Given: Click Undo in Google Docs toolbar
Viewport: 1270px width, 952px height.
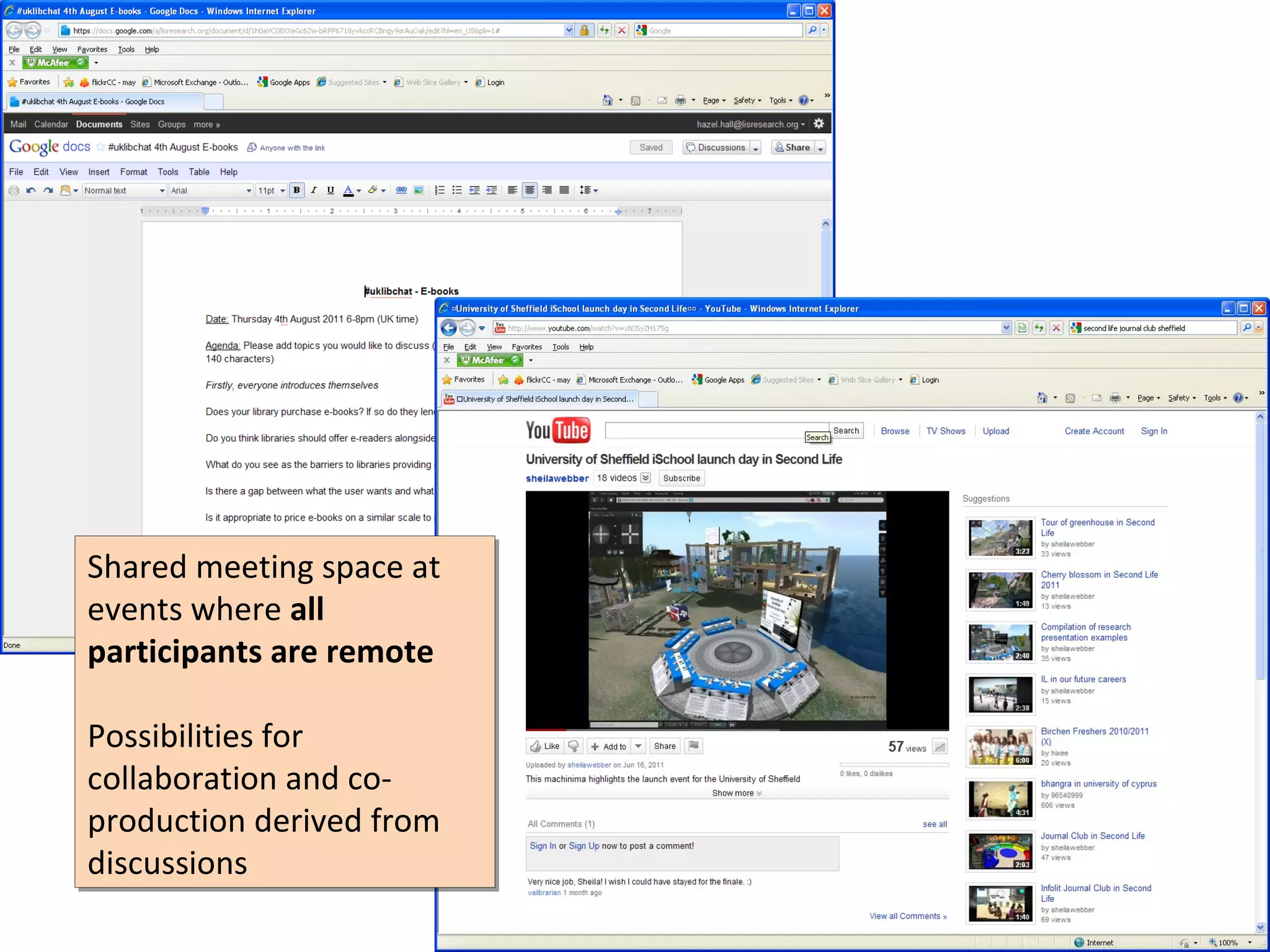Looking at the screenshot, I should point(31,190).
